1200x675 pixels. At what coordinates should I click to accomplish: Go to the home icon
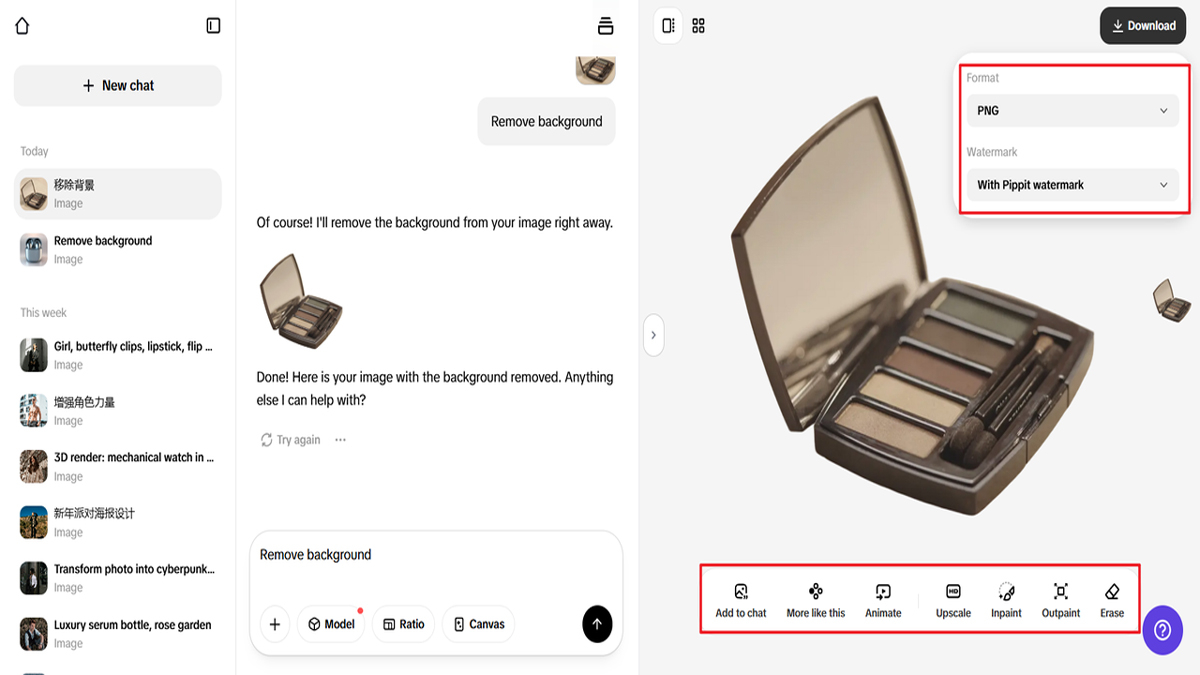click(22, 26)
